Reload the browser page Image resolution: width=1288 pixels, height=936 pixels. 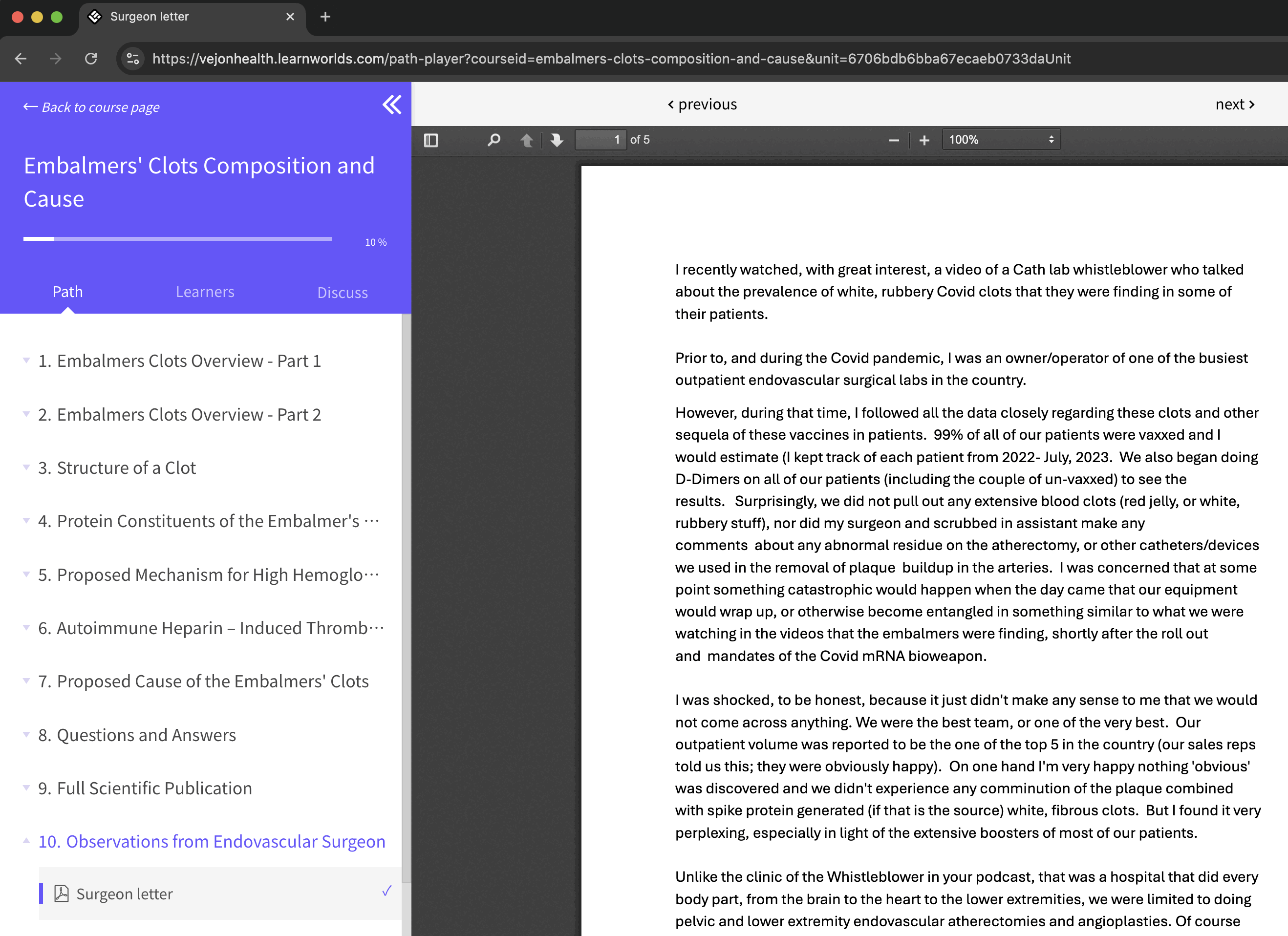(x=91, y=59)
